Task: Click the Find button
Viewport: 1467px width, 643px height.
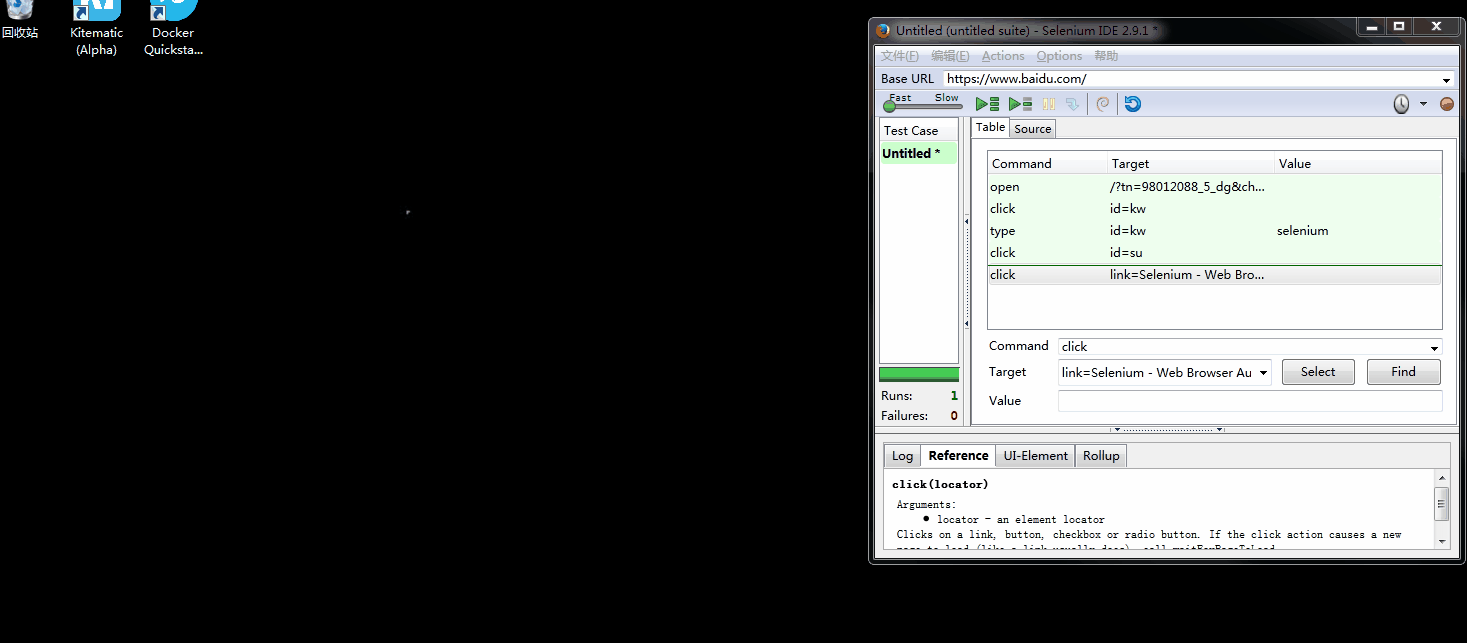Action: (1404, 372)
